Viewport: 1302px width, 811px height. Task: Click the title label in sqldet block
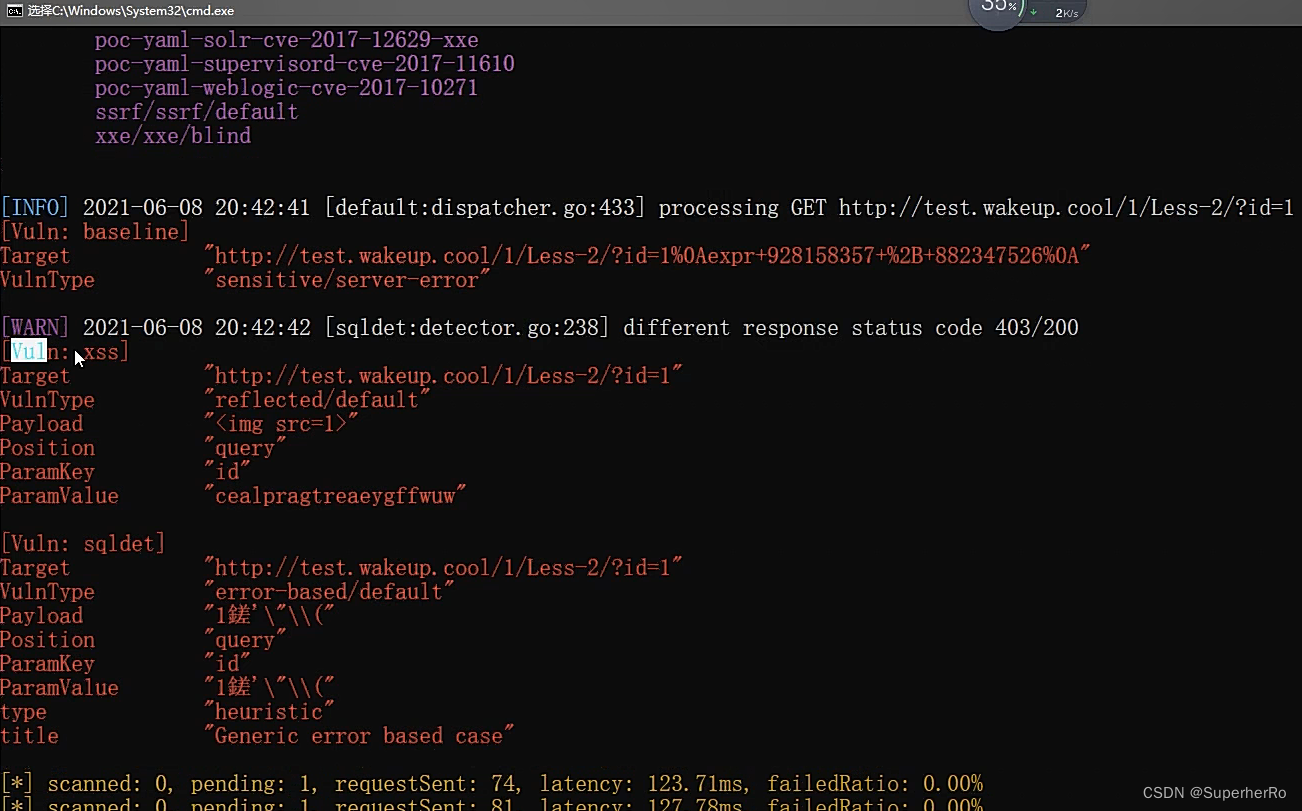29,736
